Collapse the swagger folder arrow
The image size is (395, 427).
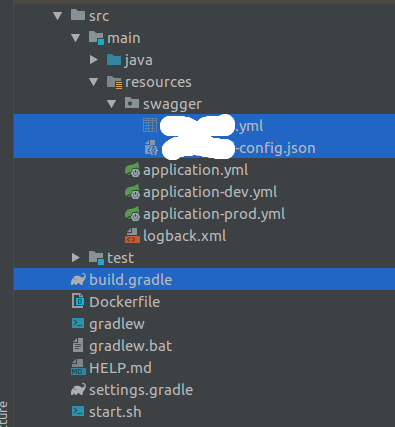pyautogui.click(x=112, y=104)
